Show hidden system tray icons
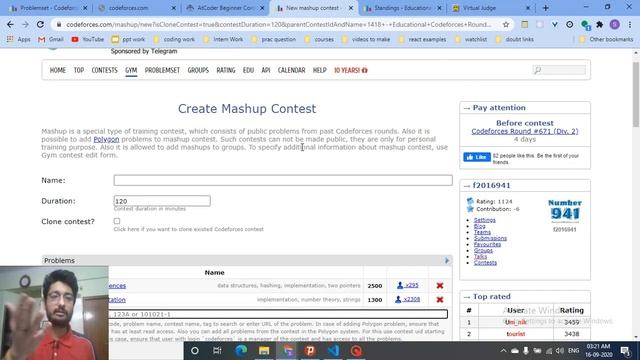640x360 pixels. coord(503,351)
